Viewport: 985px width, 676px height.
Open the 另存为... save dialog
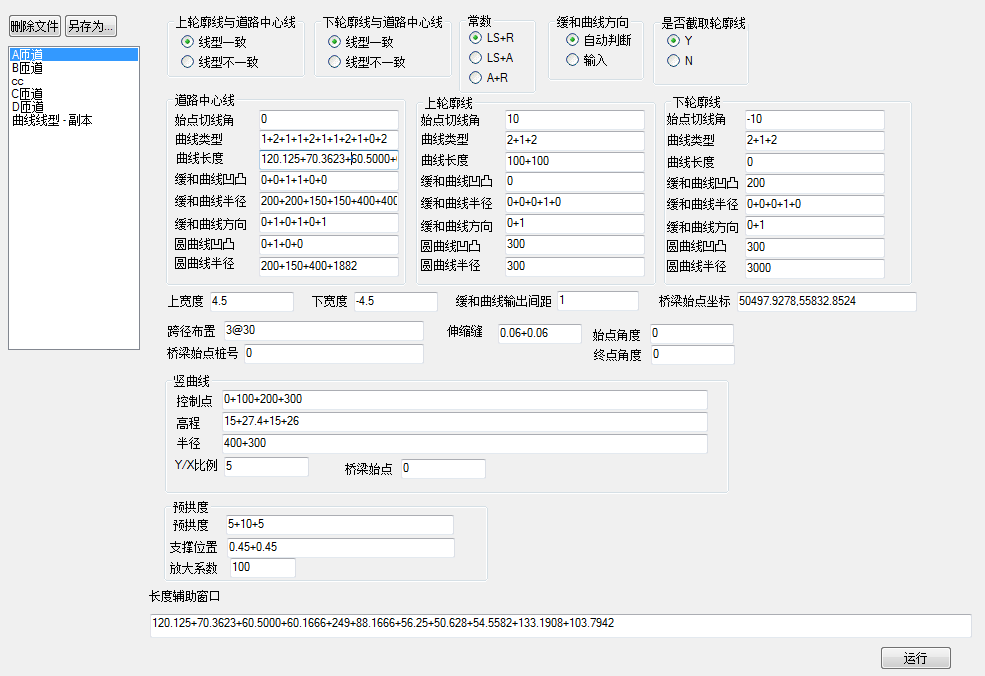click(92, 26)
